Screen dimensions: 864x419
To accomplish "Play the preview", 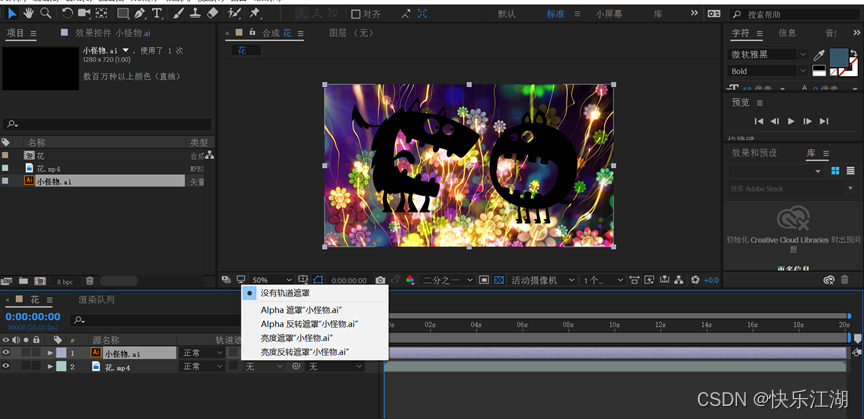I will tap(791, 121).
